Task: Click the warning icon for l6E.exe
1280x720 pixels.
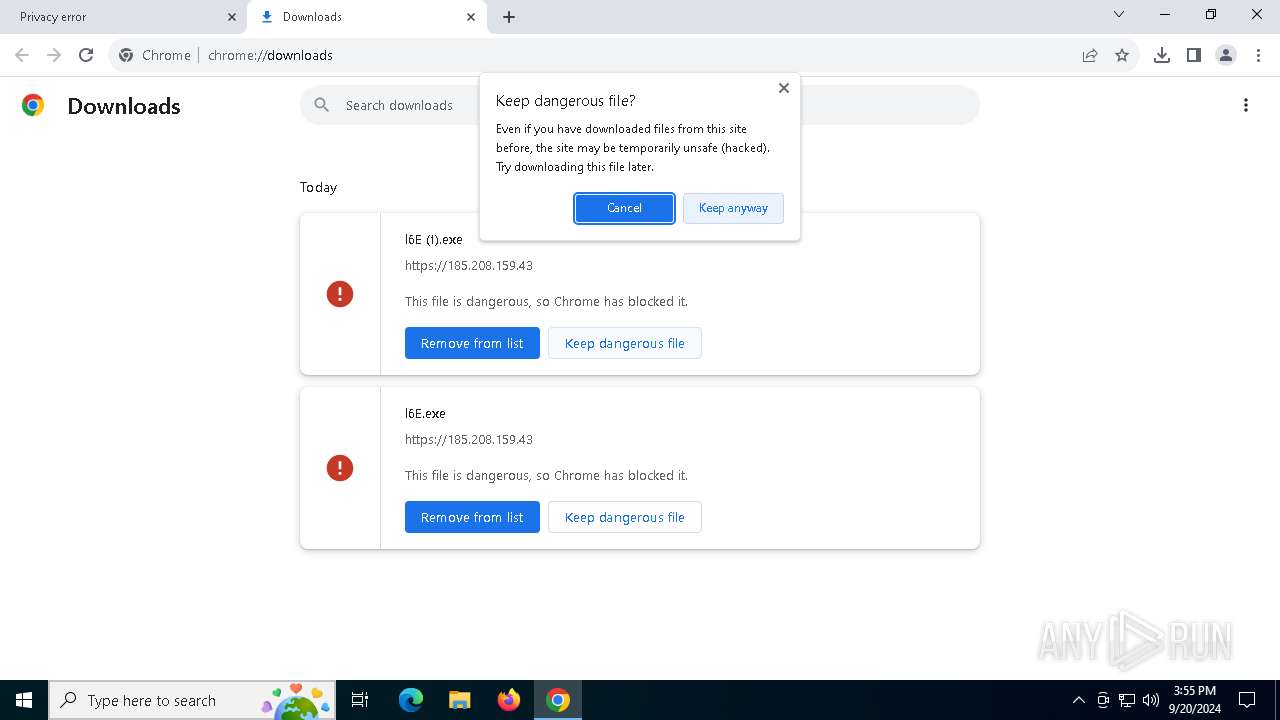Action: click(340, 468)
